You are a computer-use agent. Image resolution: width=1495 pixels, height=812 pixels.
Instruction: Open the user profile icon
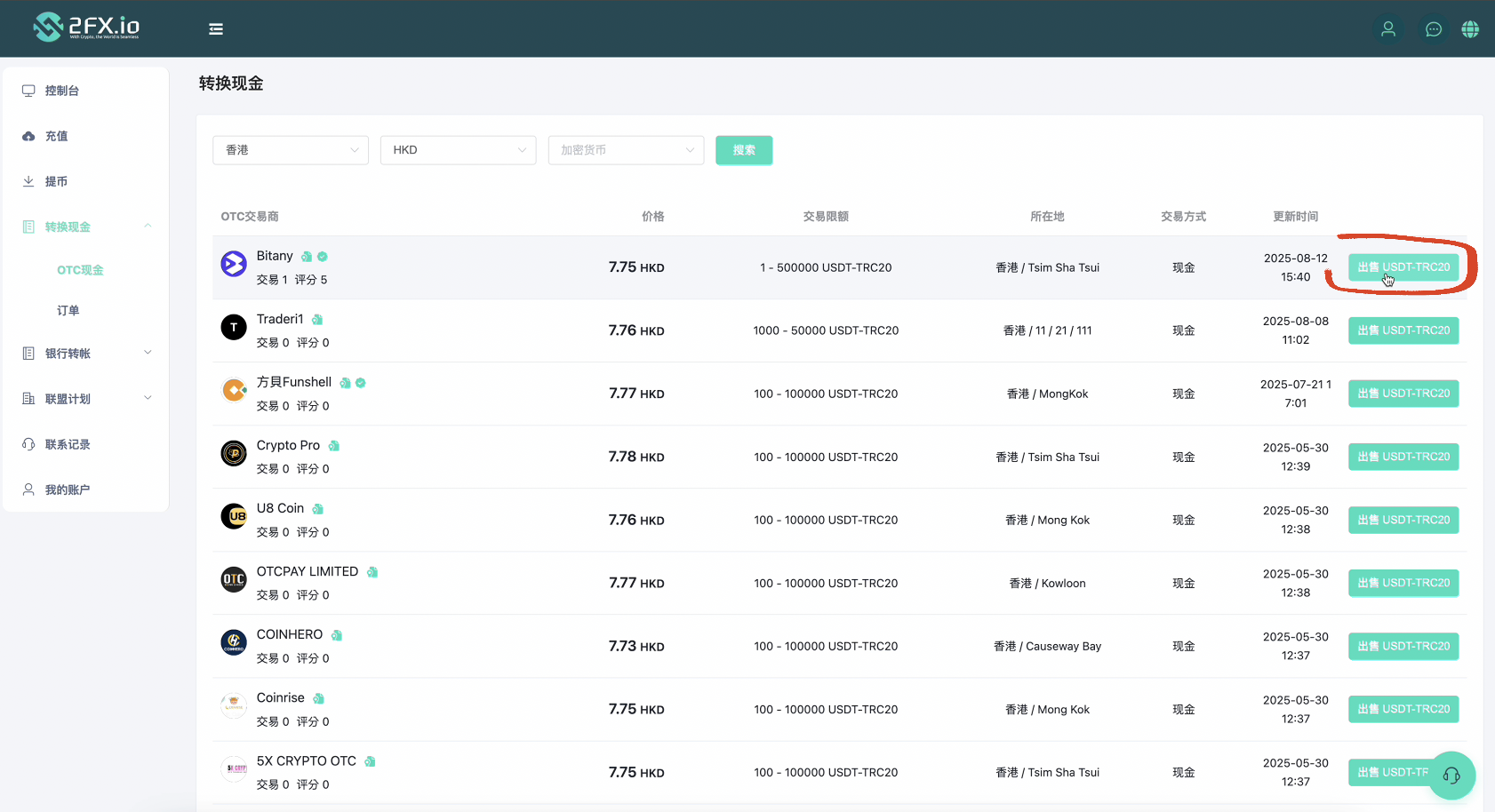coord(1387,29)
